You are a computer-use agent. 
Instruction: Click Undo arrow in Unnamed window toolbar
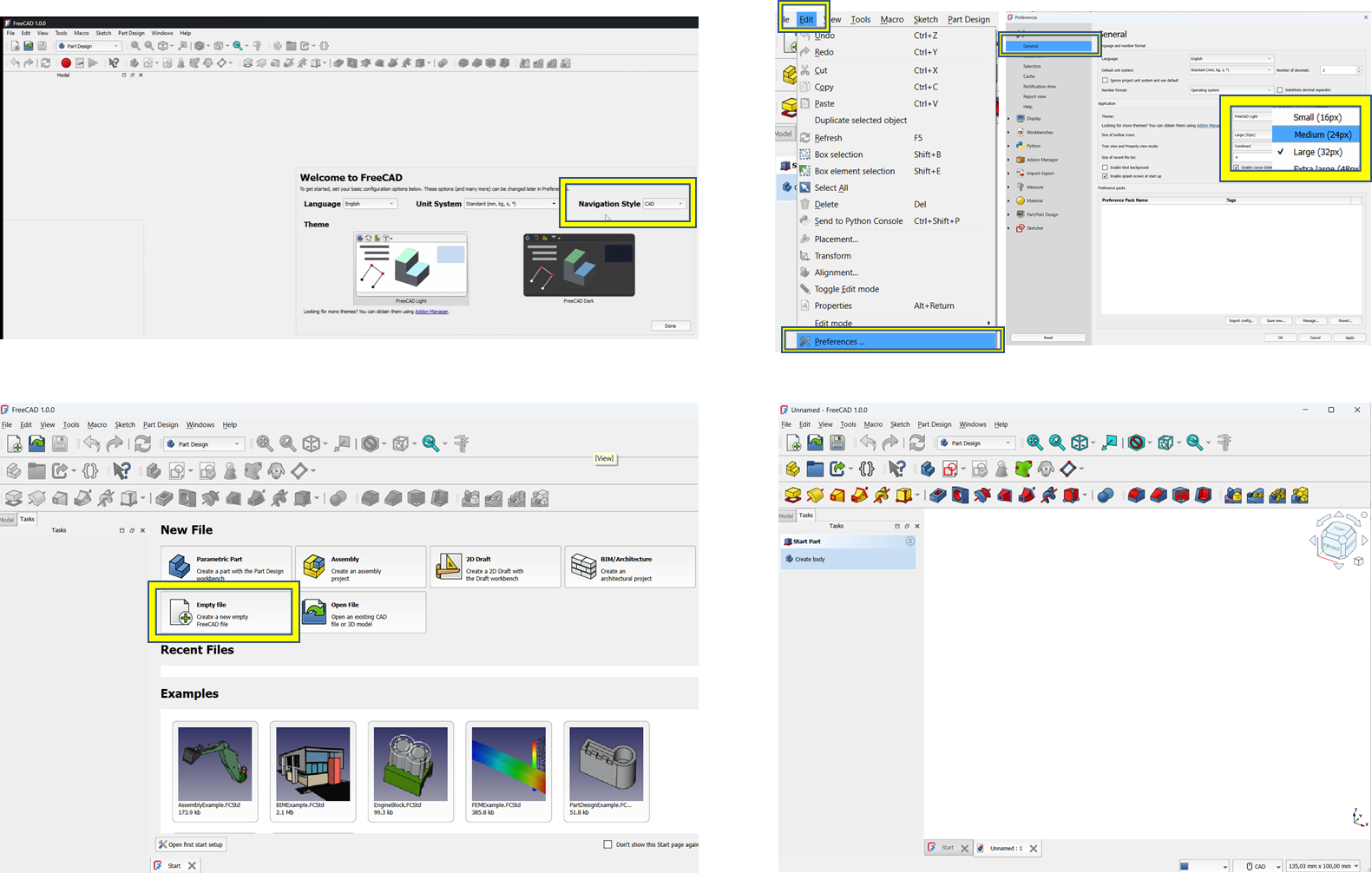[868, 443]
